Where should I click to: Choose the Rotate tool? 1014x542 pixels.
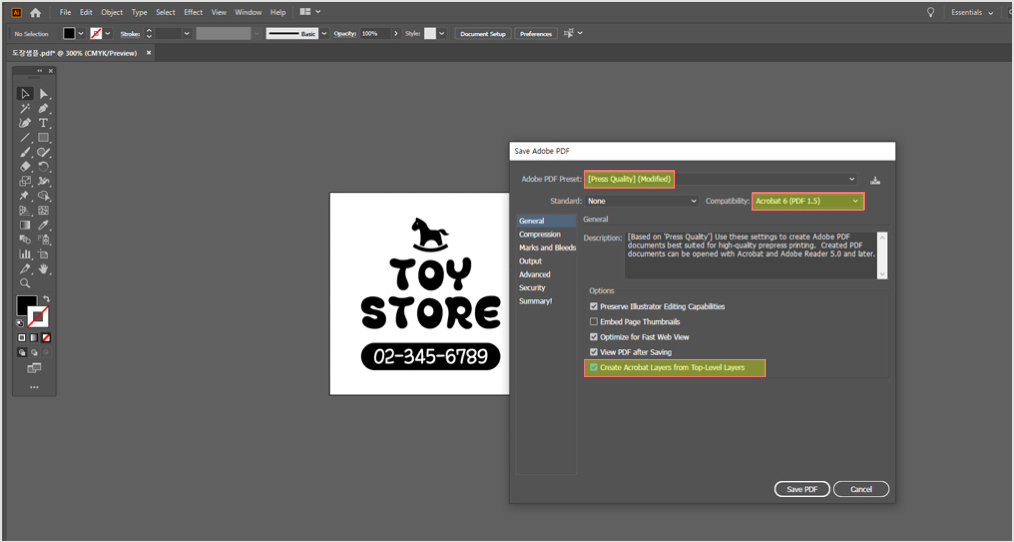[43, 167]
